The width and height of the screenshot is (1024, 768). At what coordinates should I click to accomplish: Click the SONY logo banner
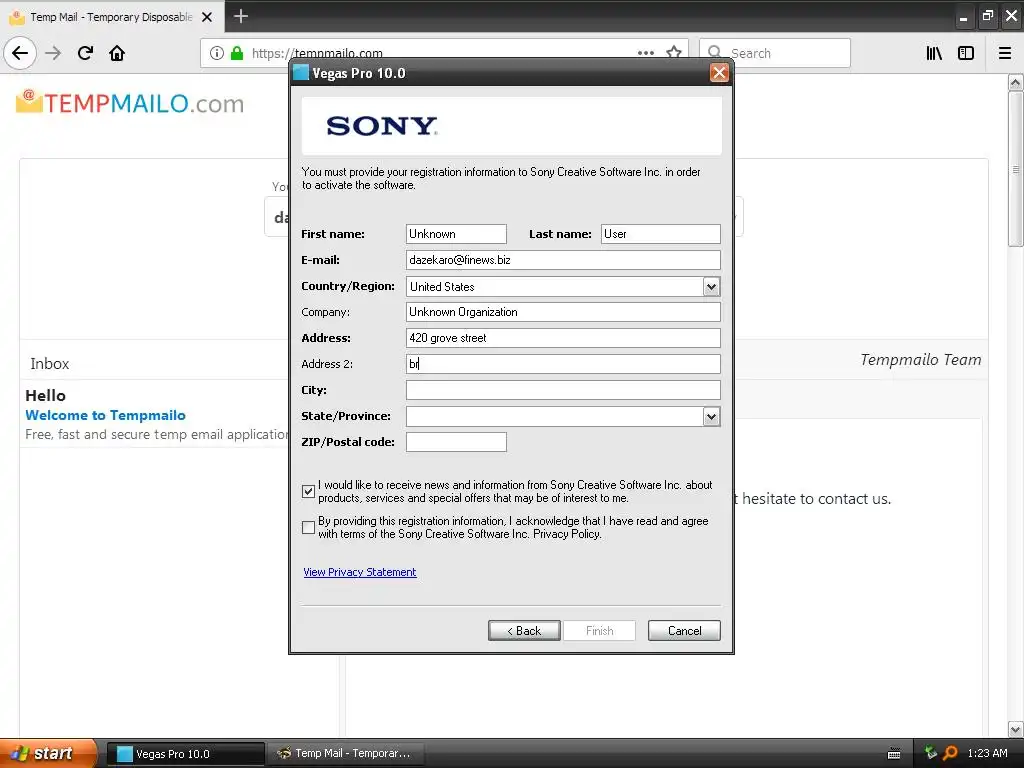point(511,126)
